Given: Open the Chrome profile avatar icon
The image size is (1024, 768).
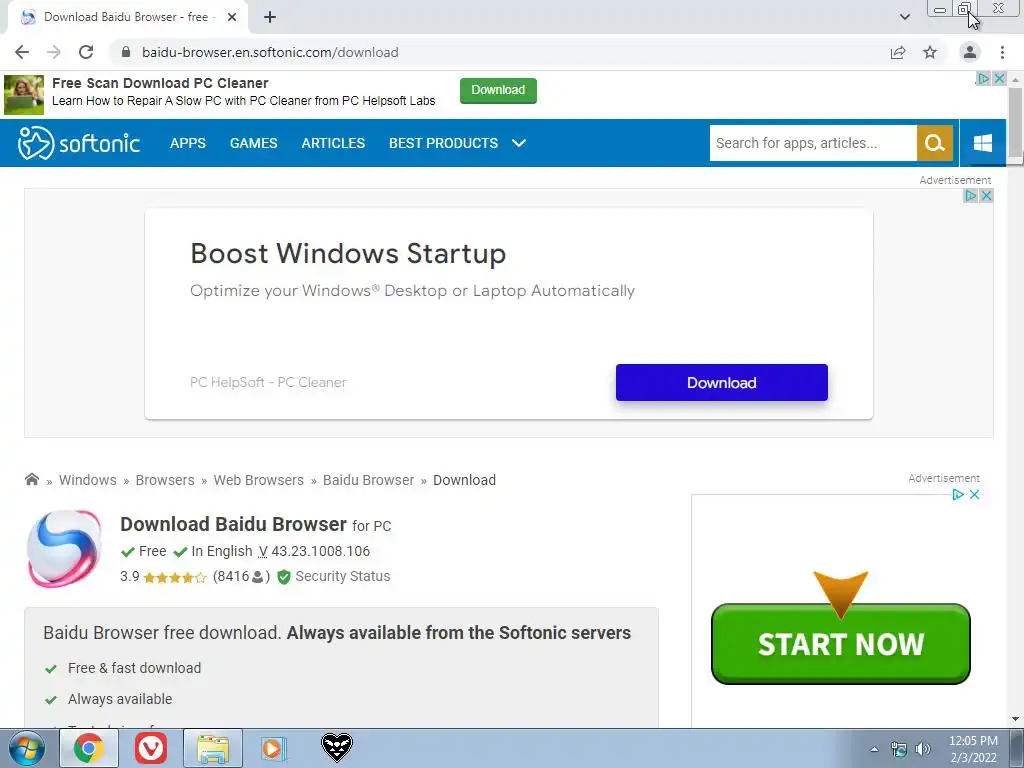Looking at the screenshot, I should 970,52.
